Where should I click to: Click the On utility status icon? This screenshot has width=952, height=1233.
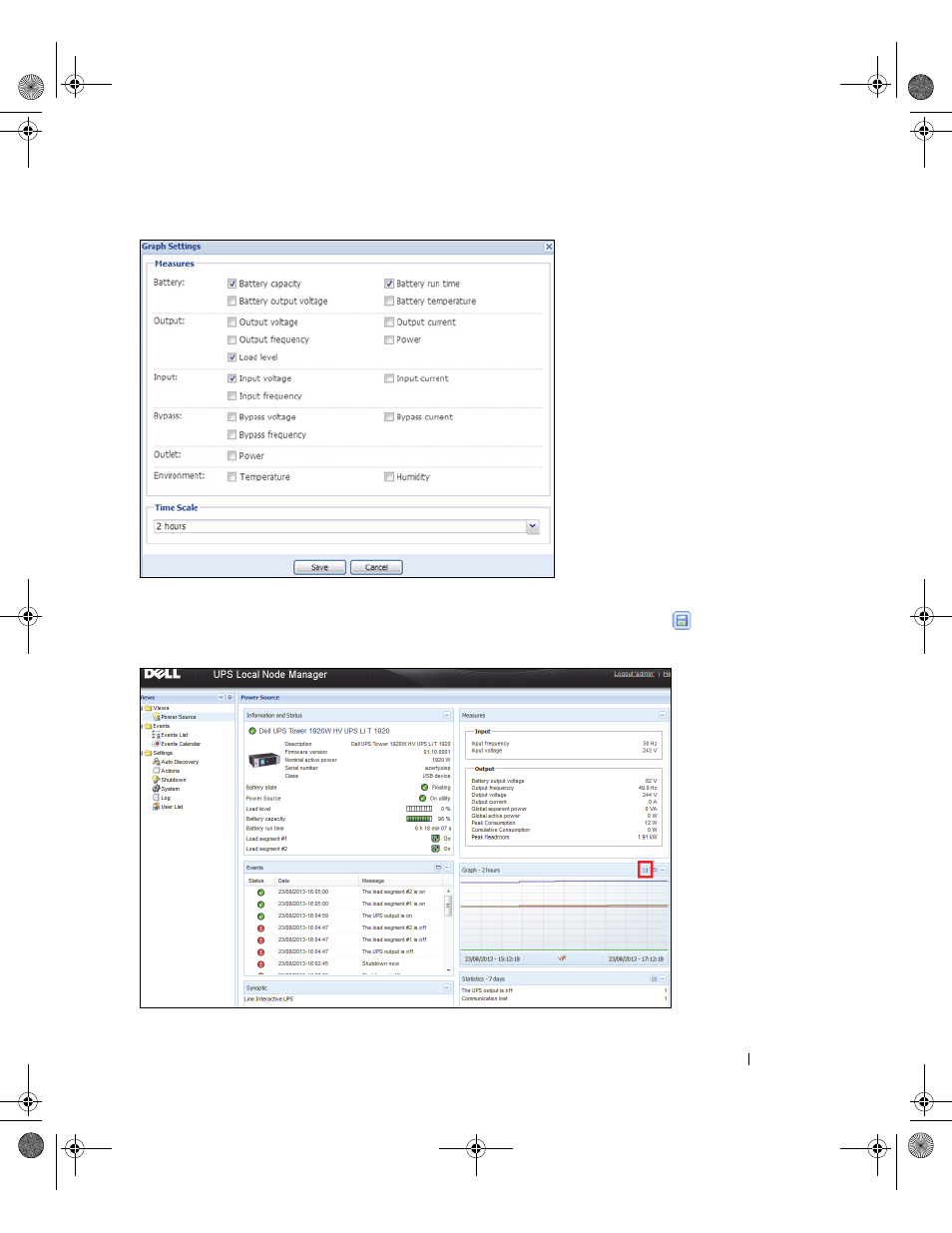pyautogui.click(x=423, y=799)
